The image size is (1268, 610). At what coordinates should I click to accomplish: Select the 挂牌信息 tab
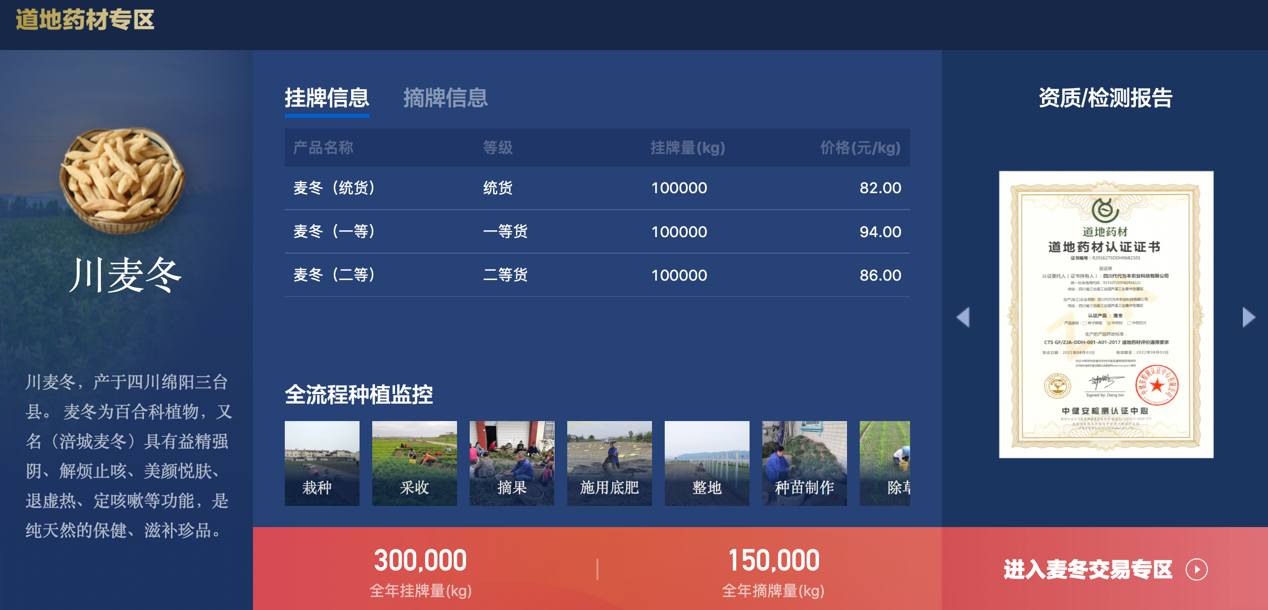(327, 98)
